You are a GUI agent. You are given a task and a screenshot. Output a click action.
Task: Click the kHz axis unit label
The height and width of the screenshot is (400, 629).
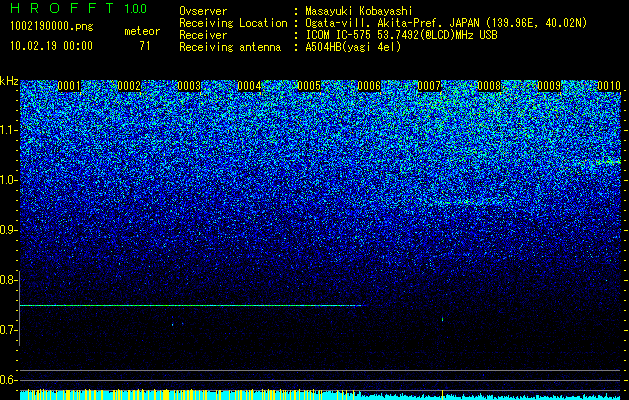[x=9, y=81]
